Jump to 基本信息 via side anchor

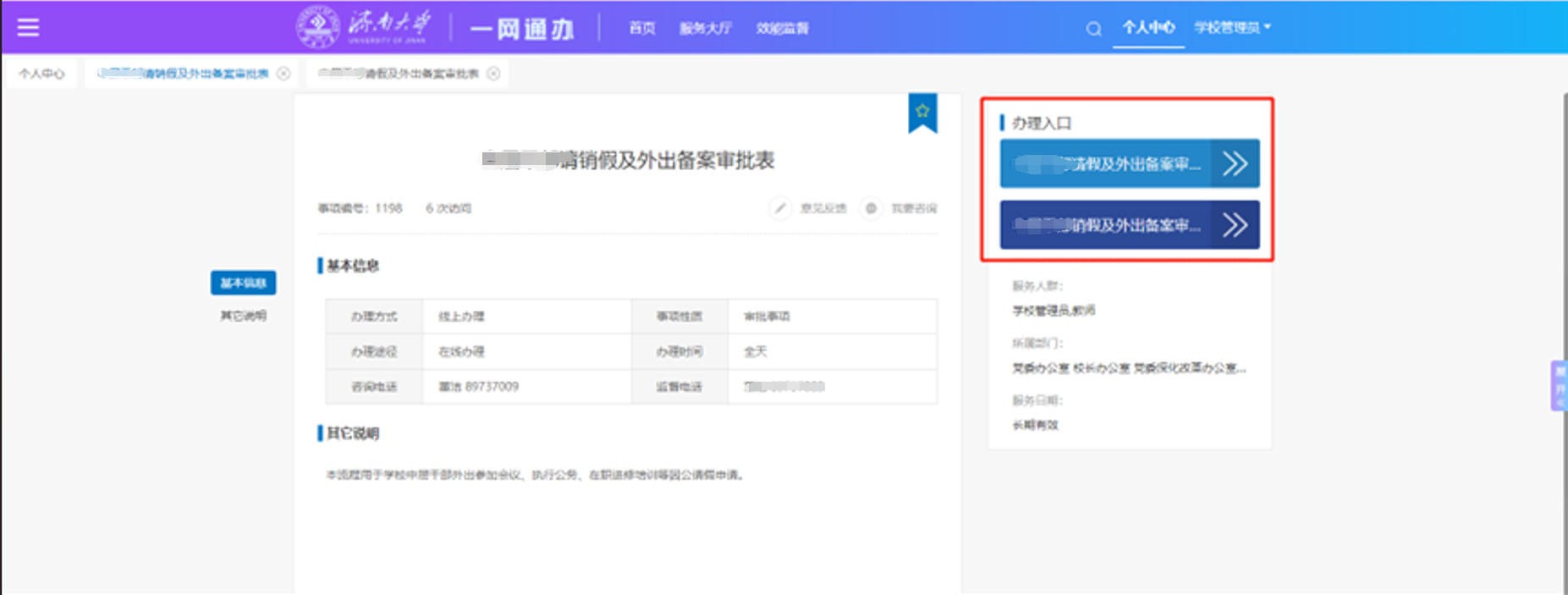point(244,283)
